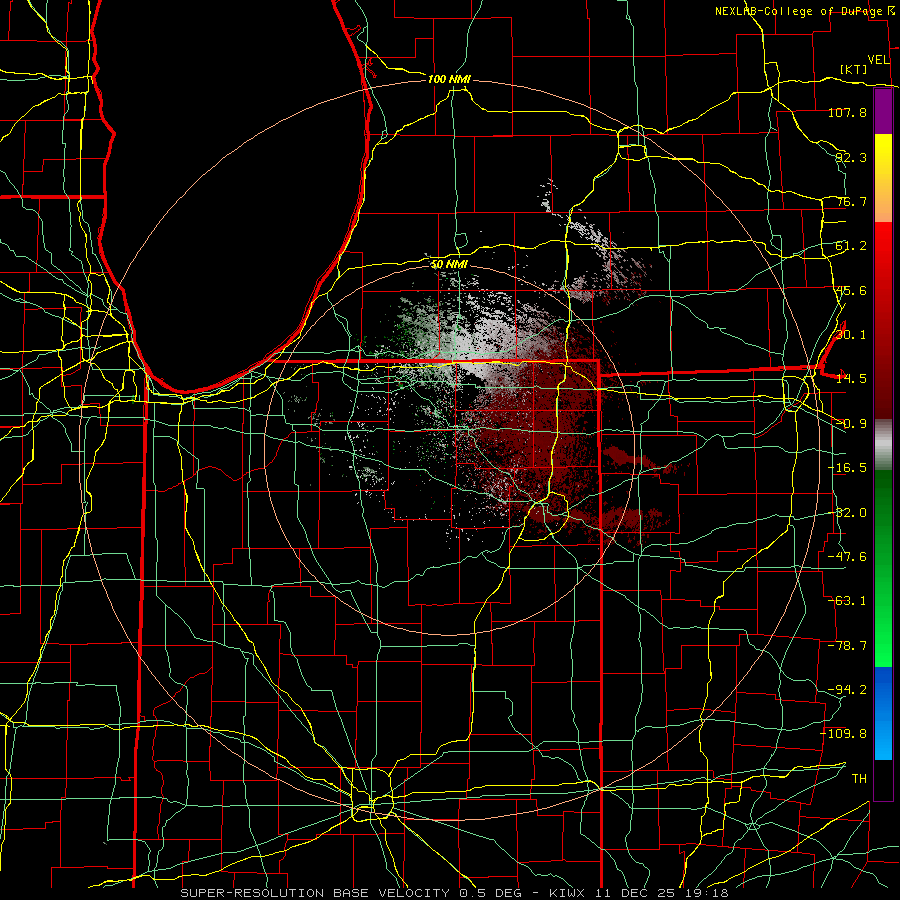Click the 50 NMI range ring label
The height and width of the screenshot is (900, 900).
(449, 264)
